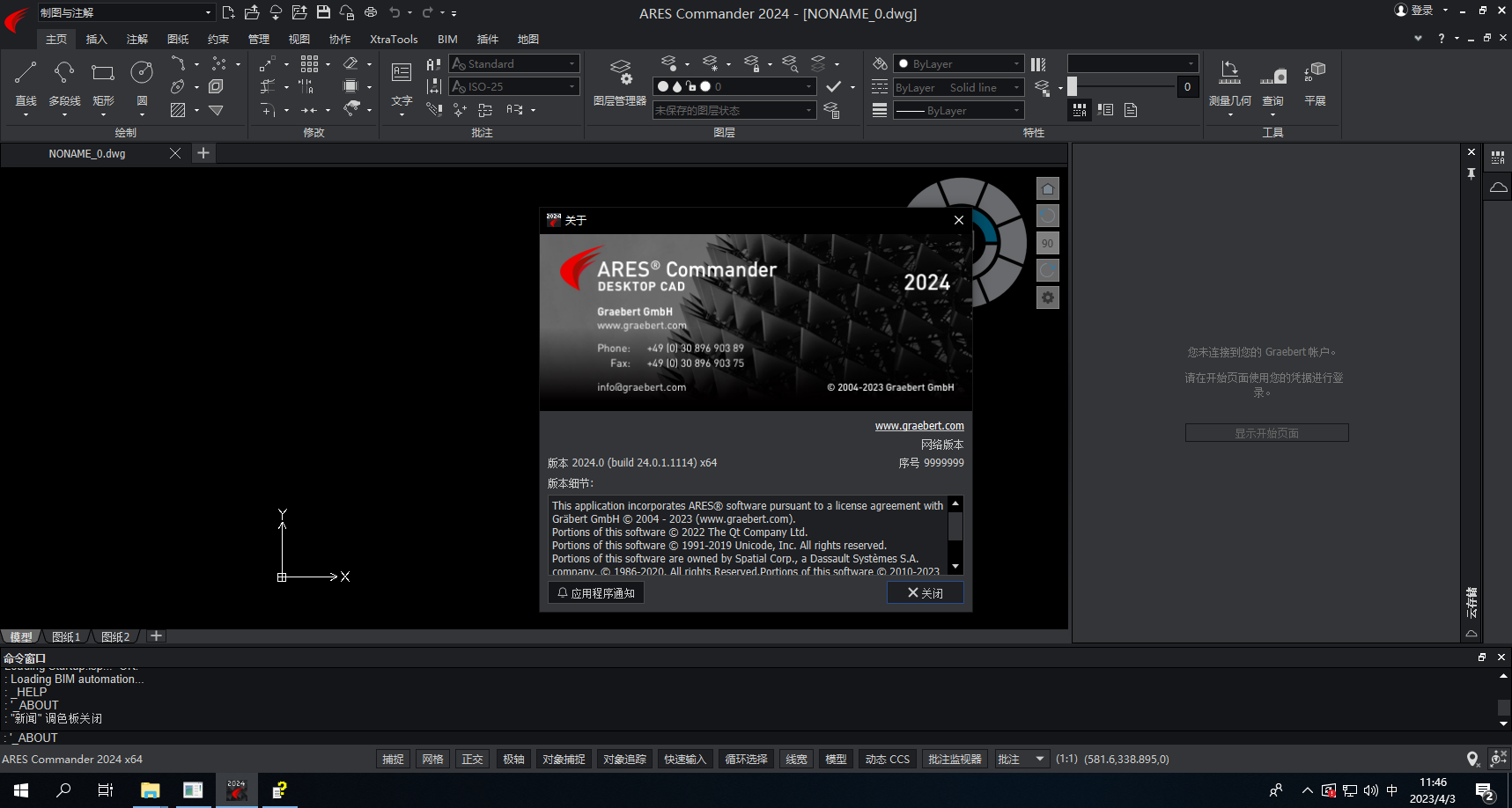
Task: Click the Application Notification (应用程序通知) button
Action: point(596,592)
